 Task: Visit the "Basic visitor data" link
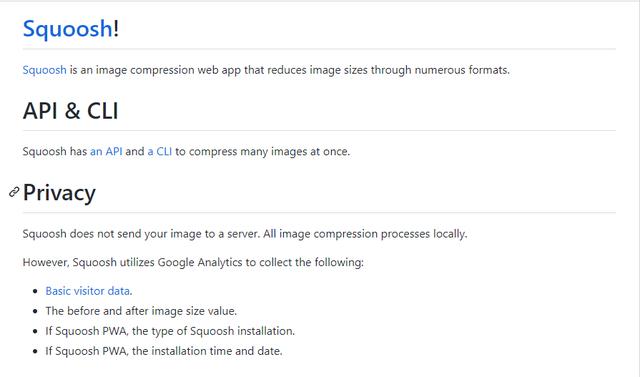(x=89, y=291)
